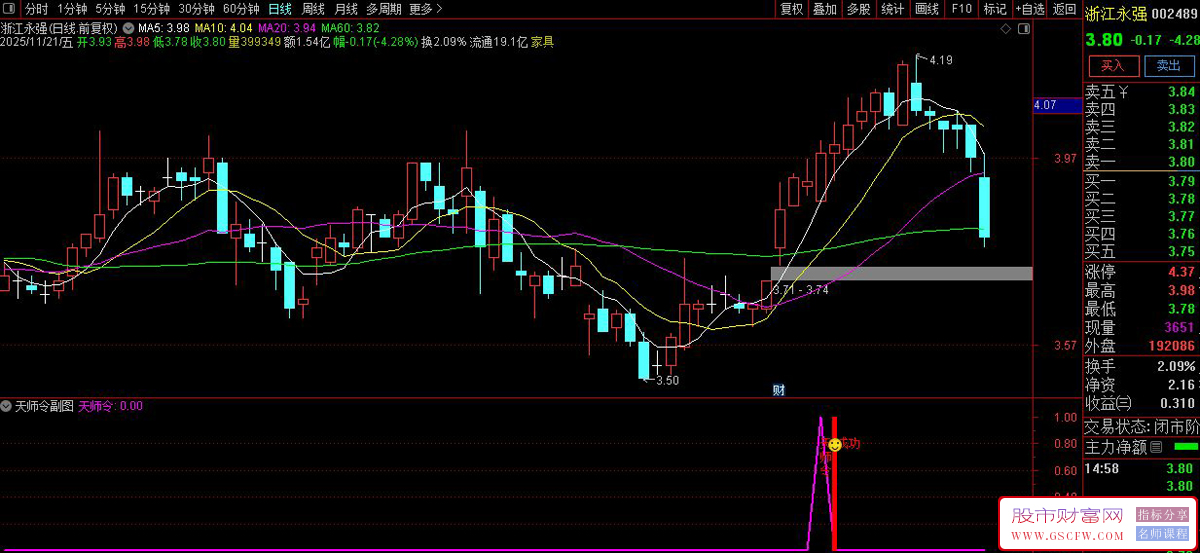Click the 买五 3.75 bid row
The height and width of the screenshot is (553, 1200).
click(1140, 251)
